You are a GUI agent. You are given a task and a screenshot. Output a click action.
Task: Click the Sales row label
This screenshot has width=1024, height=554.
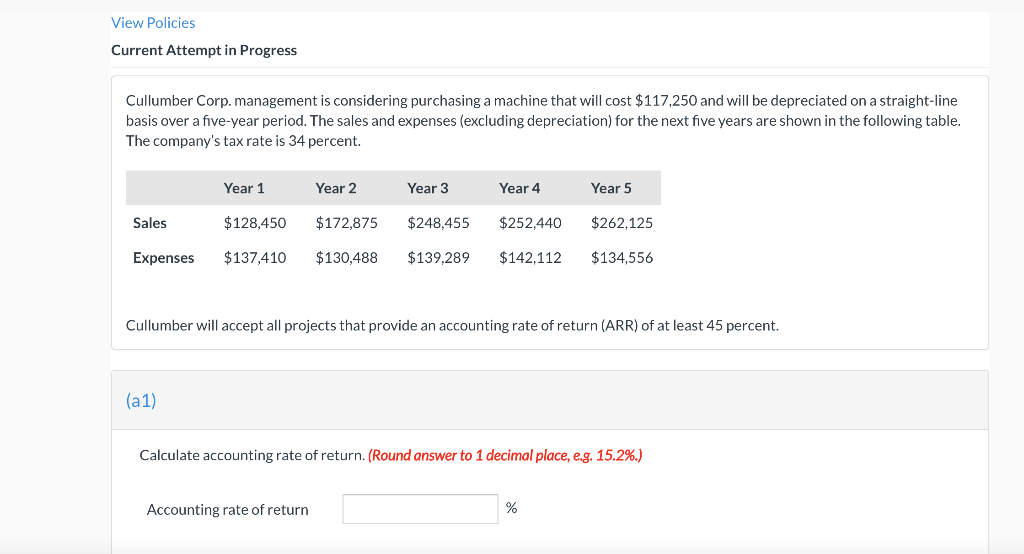[150, 223]
